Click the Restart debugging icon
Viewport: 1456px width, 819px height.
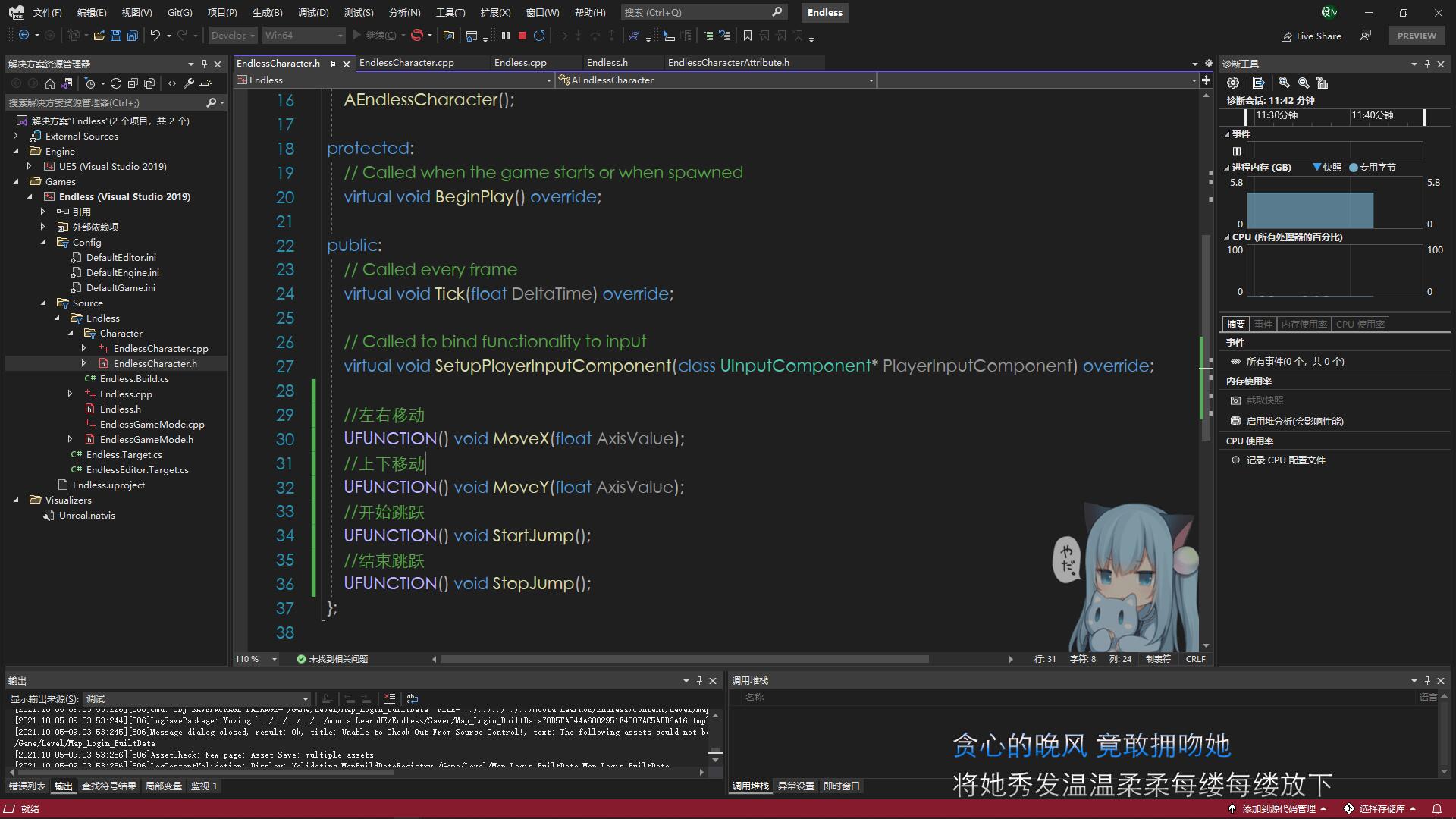tap(539, 36)
